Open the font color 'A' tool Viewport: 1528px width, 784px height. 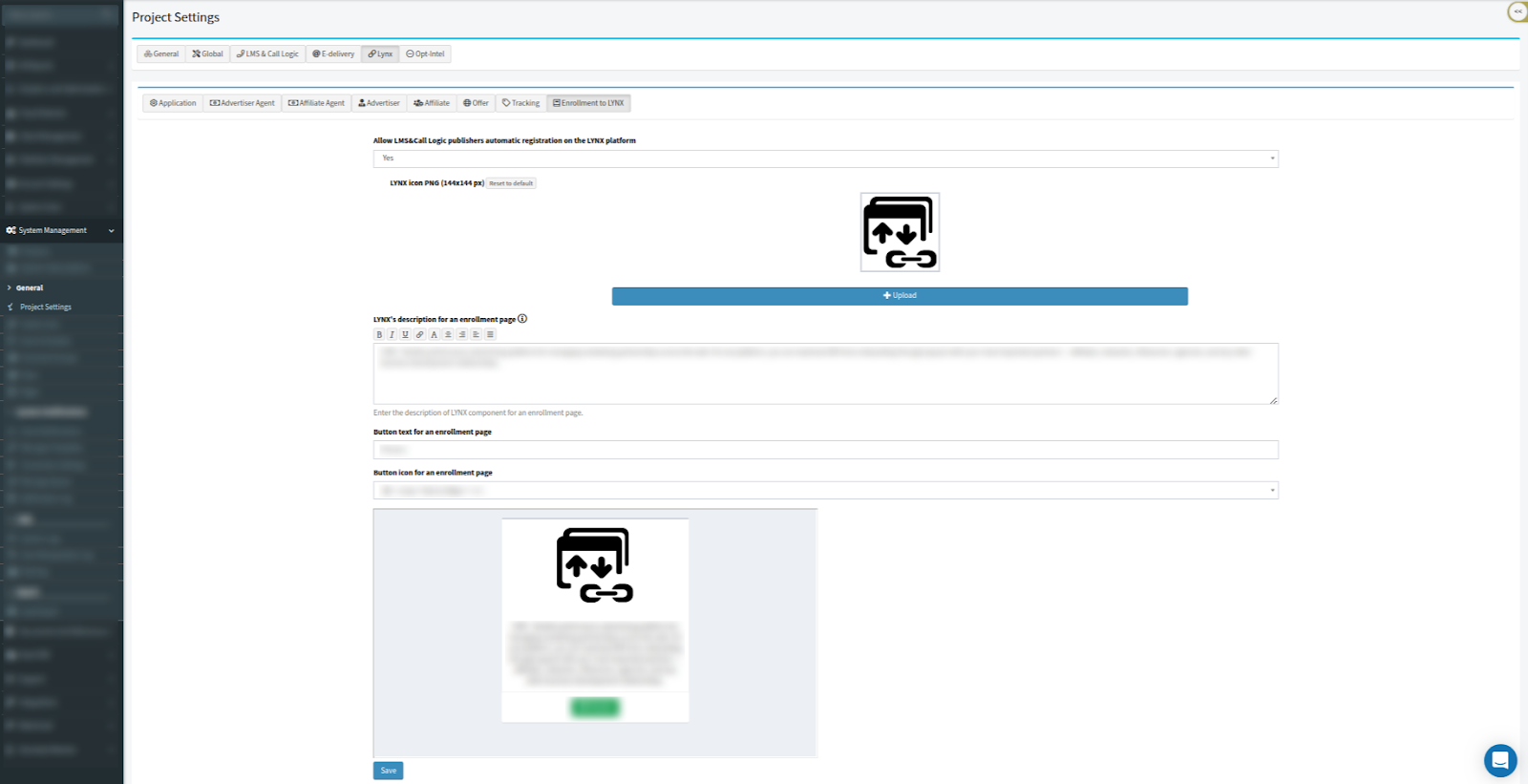pyautogui.click(x=434, y=335)
